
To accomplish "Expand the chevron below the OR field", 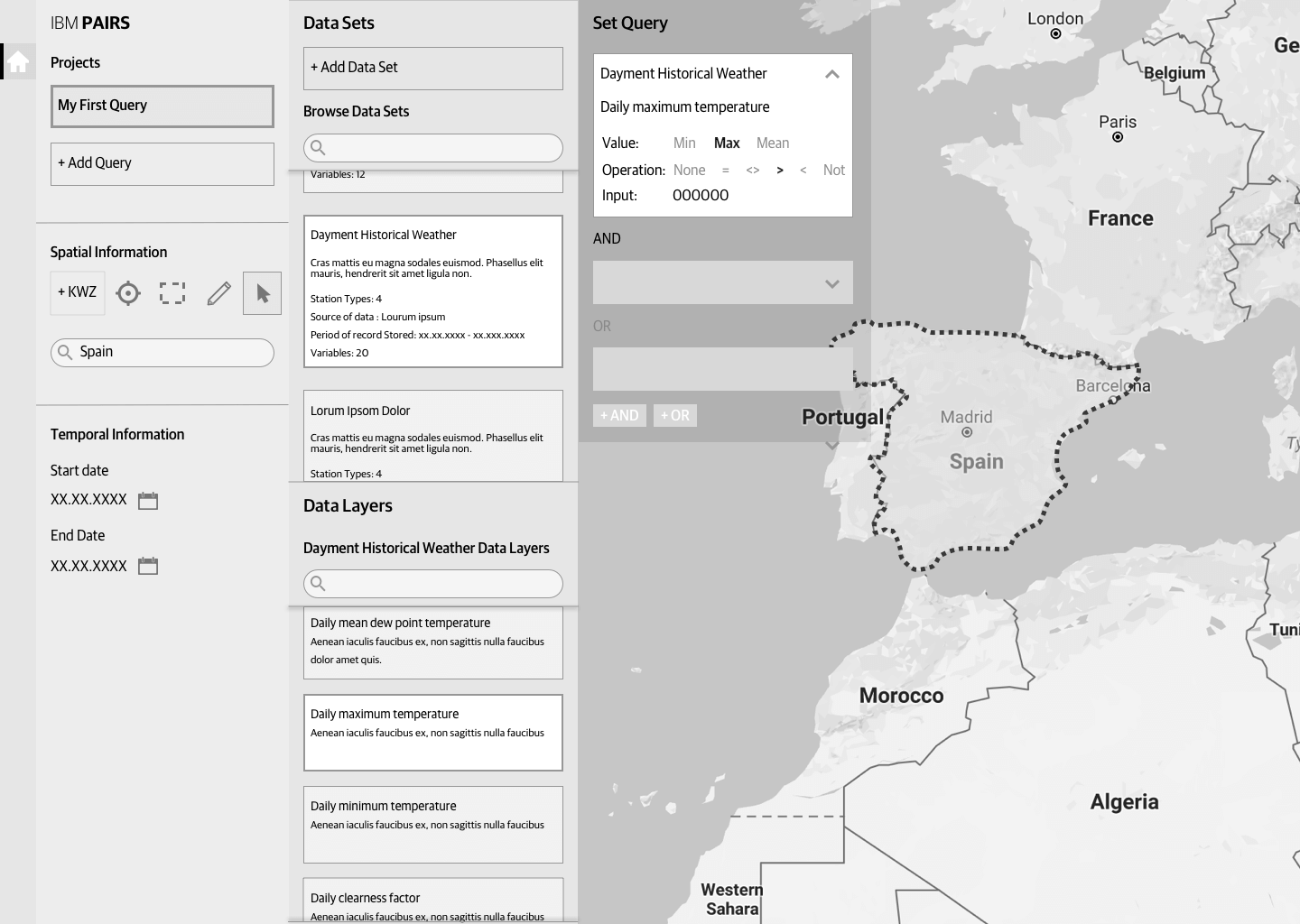I will [831, 445].
